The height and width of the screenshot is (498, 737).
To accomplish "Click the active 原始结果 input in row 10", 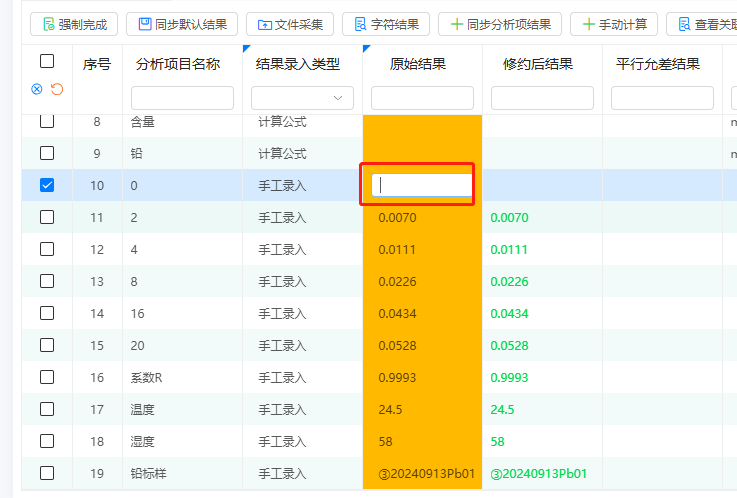I will (x=421, y=185).
